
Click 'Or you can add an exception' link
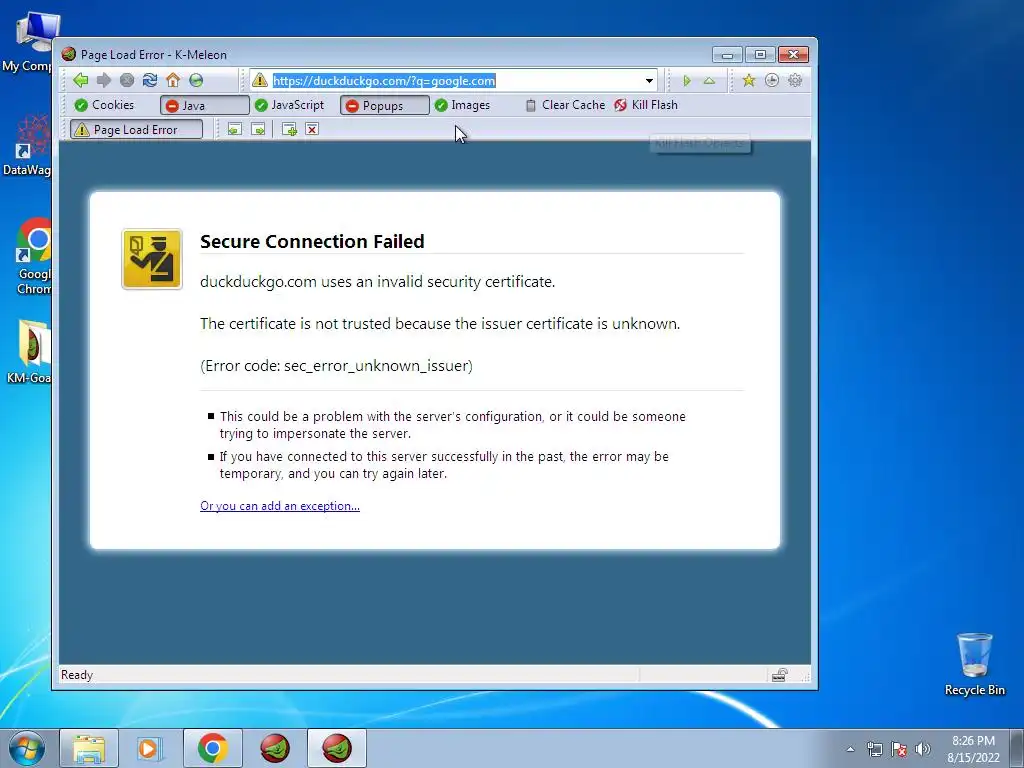coord(280,505)
